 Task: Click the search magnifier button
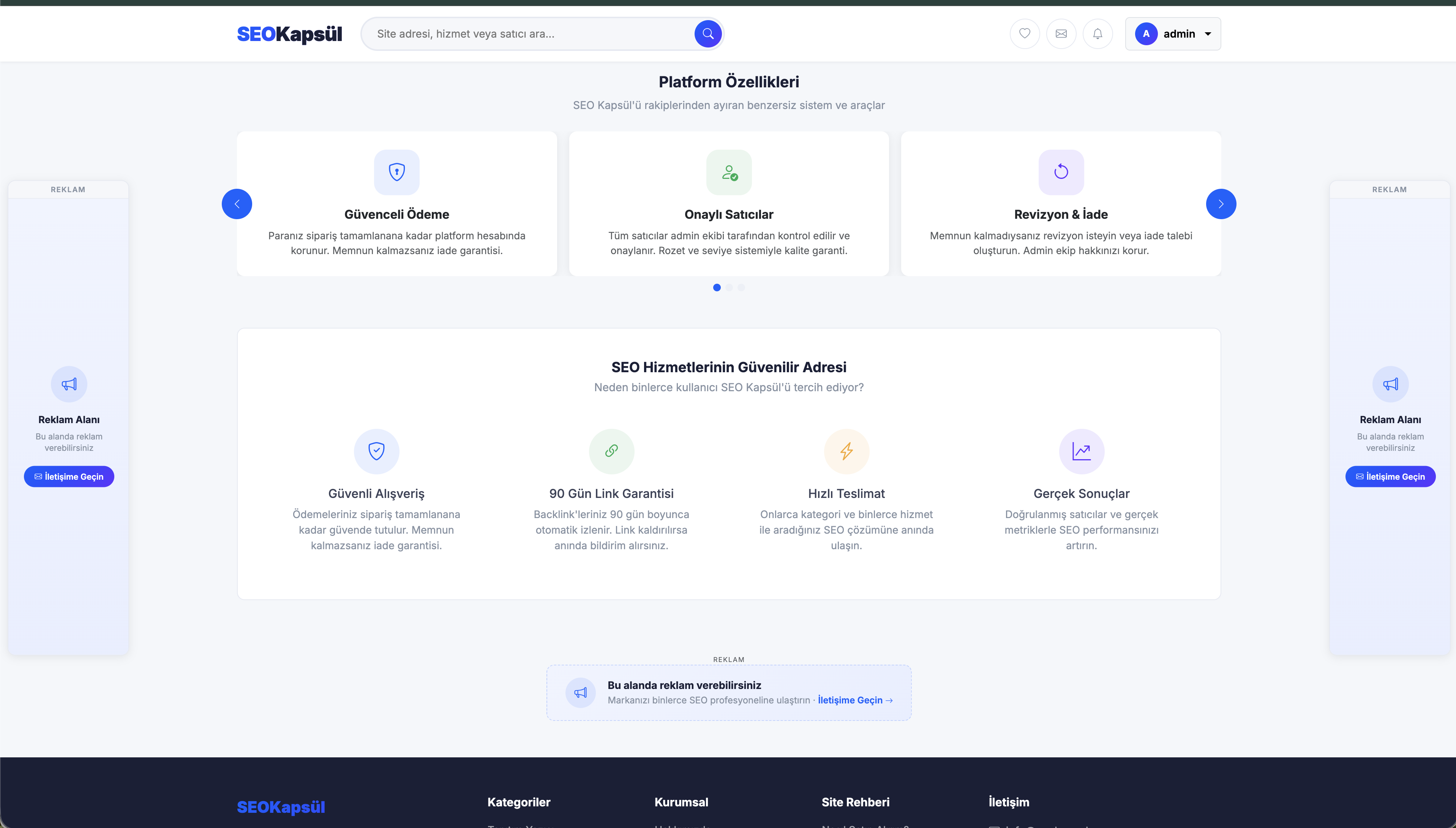tap(708, 33)
